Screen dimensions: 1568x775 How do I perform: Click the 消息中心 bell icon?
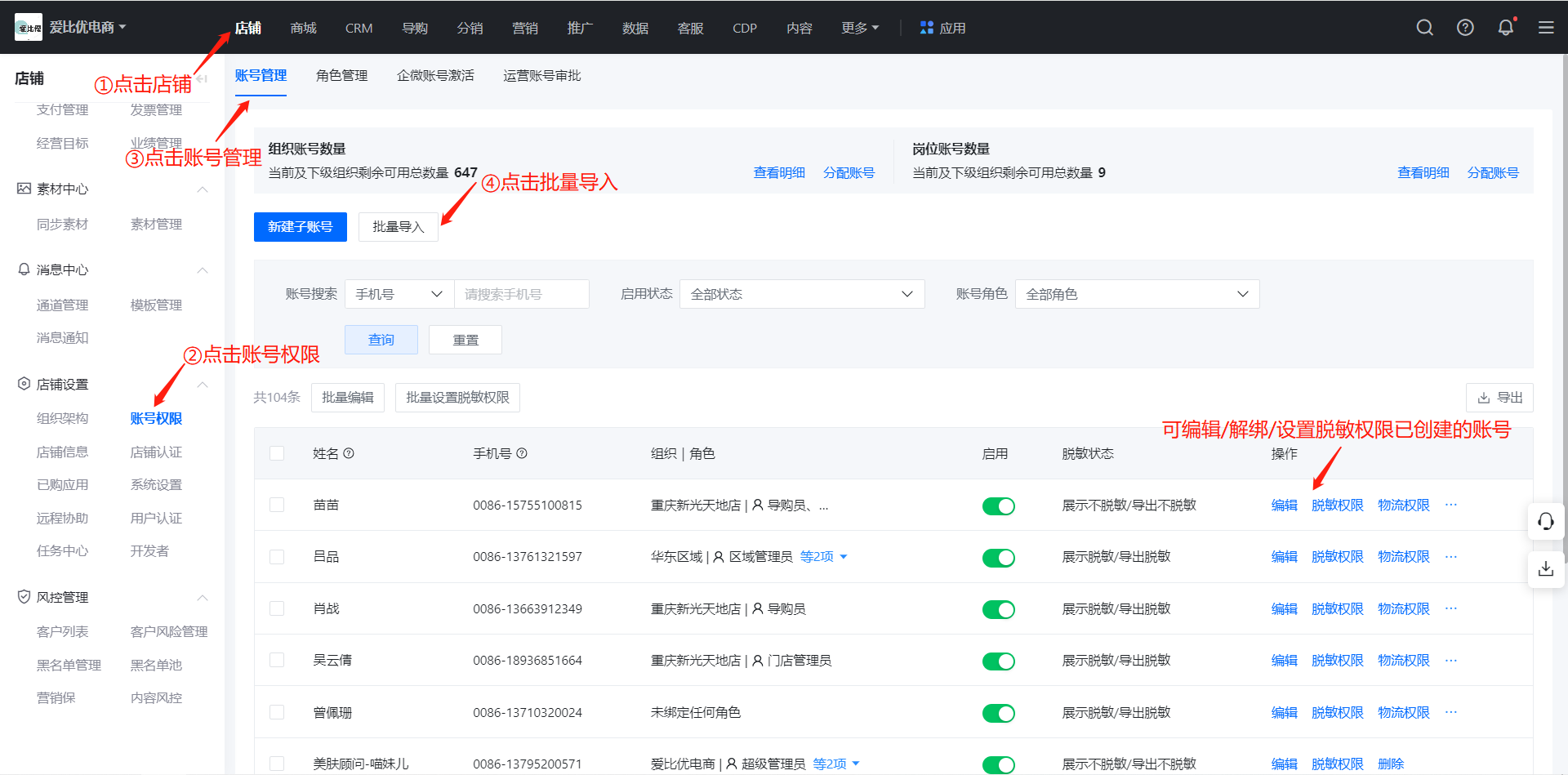point(24,269)
